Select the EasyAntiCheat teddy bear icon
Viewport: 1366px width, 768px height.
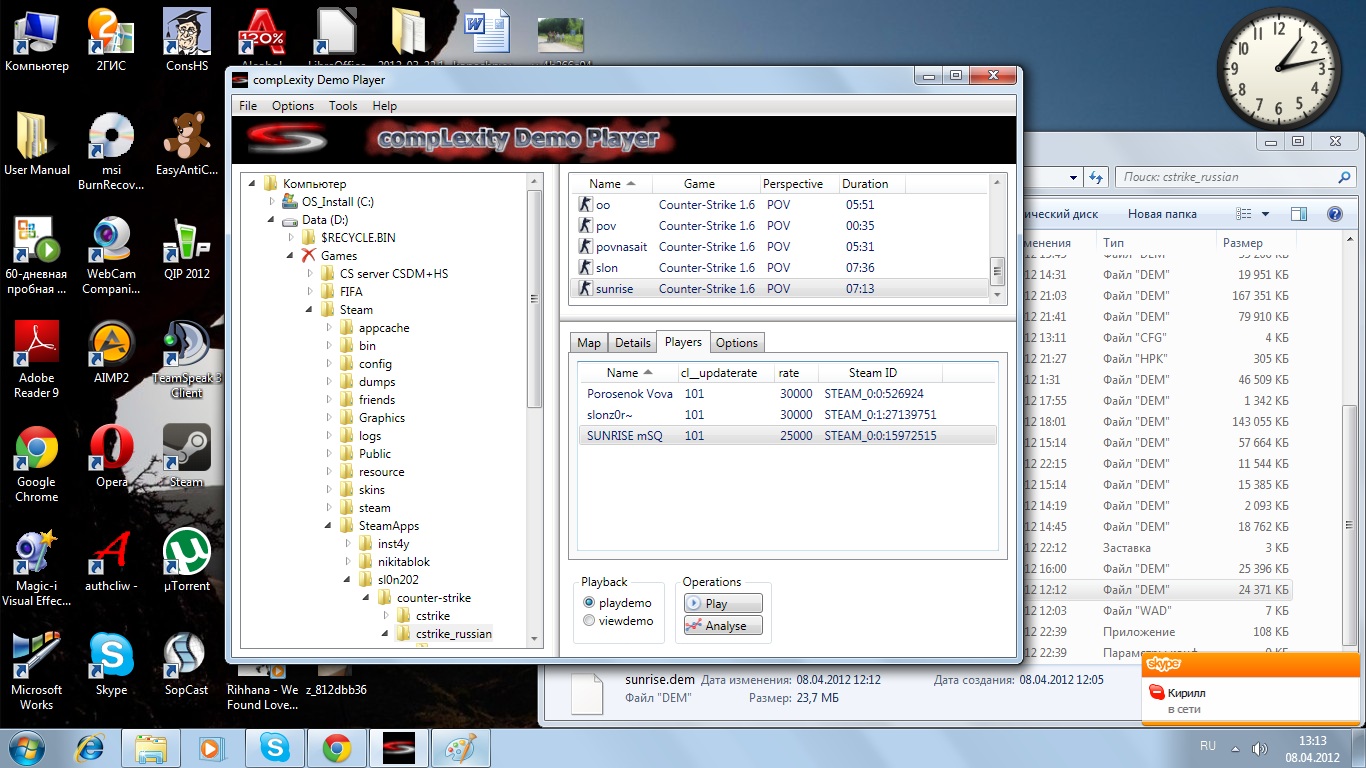[187, 144]
